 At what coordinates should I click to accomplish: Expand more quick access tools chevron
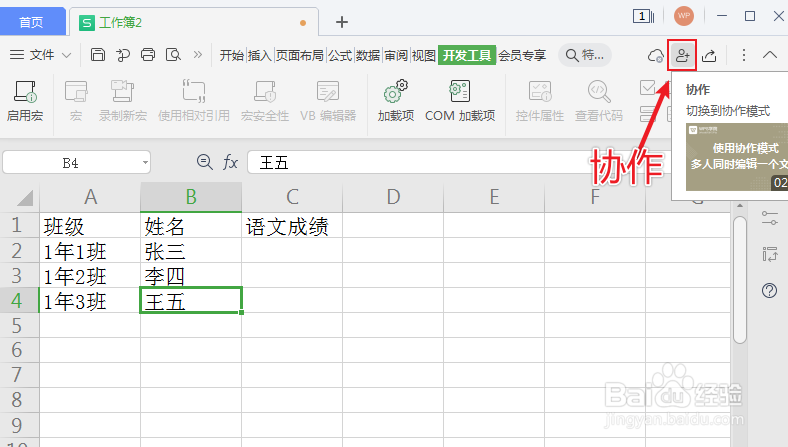point(198,54)
